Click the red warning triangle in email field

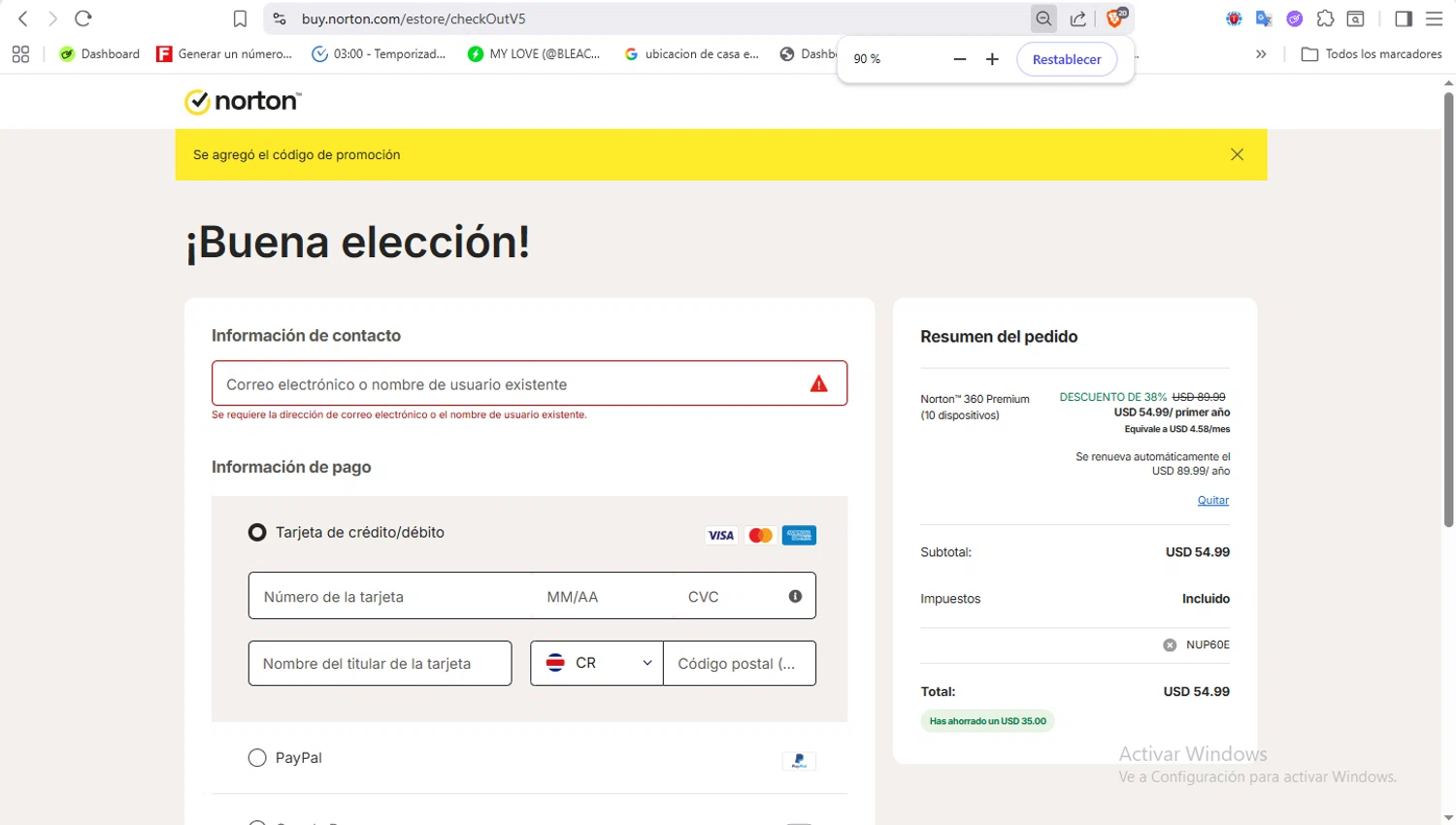[x=819, y=384]
